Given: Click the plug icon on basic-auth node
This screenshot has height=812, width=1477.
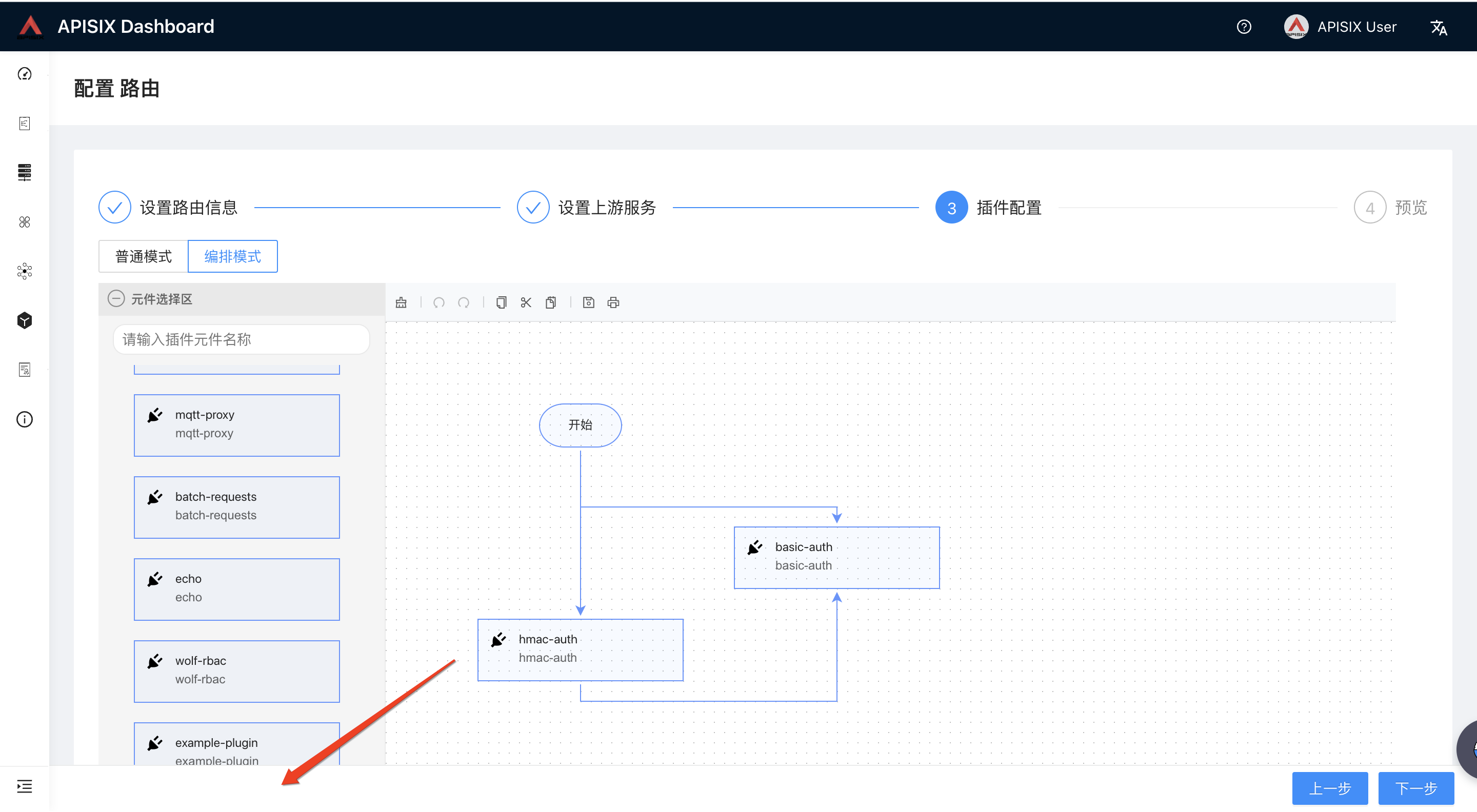Looking at the screenshot, I should pos(754,547).
